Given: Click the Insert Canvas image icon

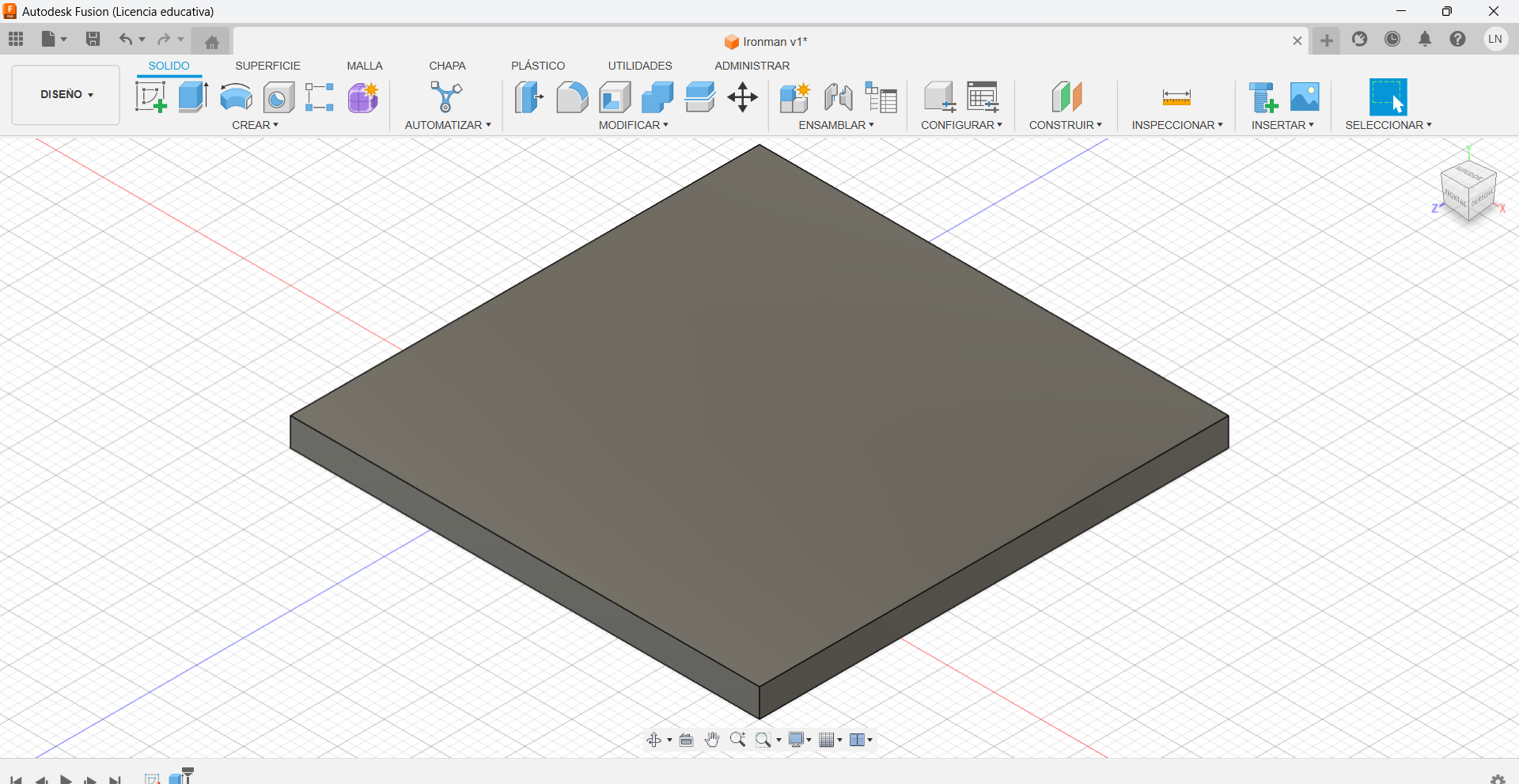Looking at the screenshot, I should [1305, 97].
